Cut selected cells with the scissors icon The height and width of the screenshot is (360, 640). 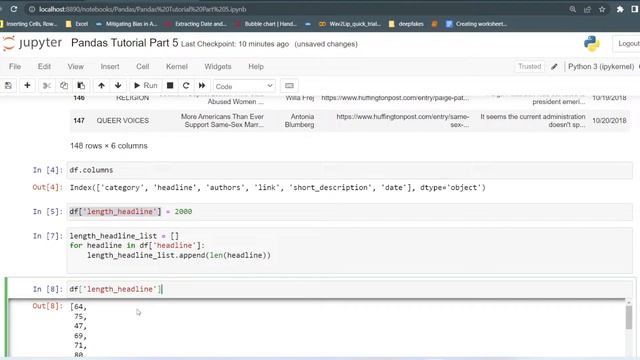pos(47,86)
